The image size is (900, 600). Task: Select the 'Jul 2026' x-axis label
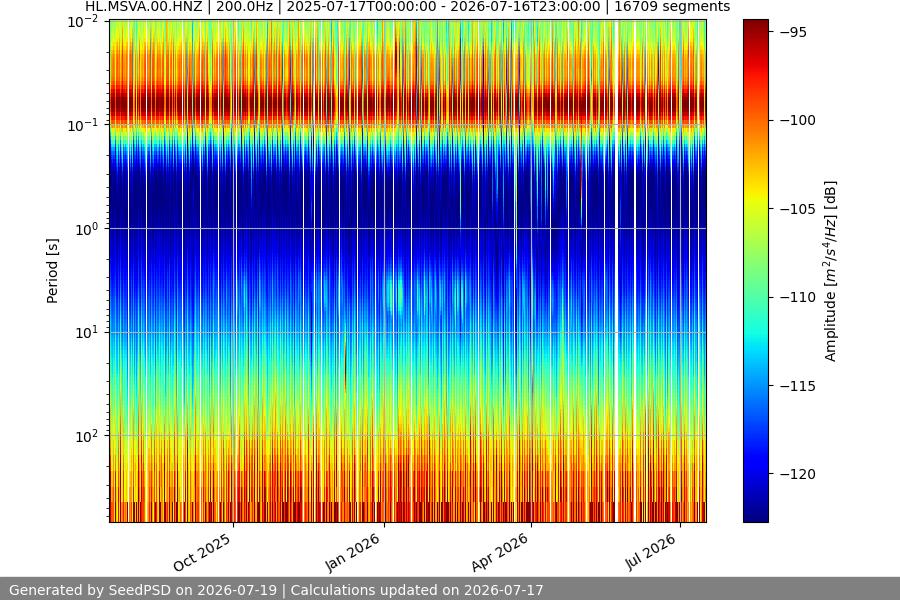(650, 552)
